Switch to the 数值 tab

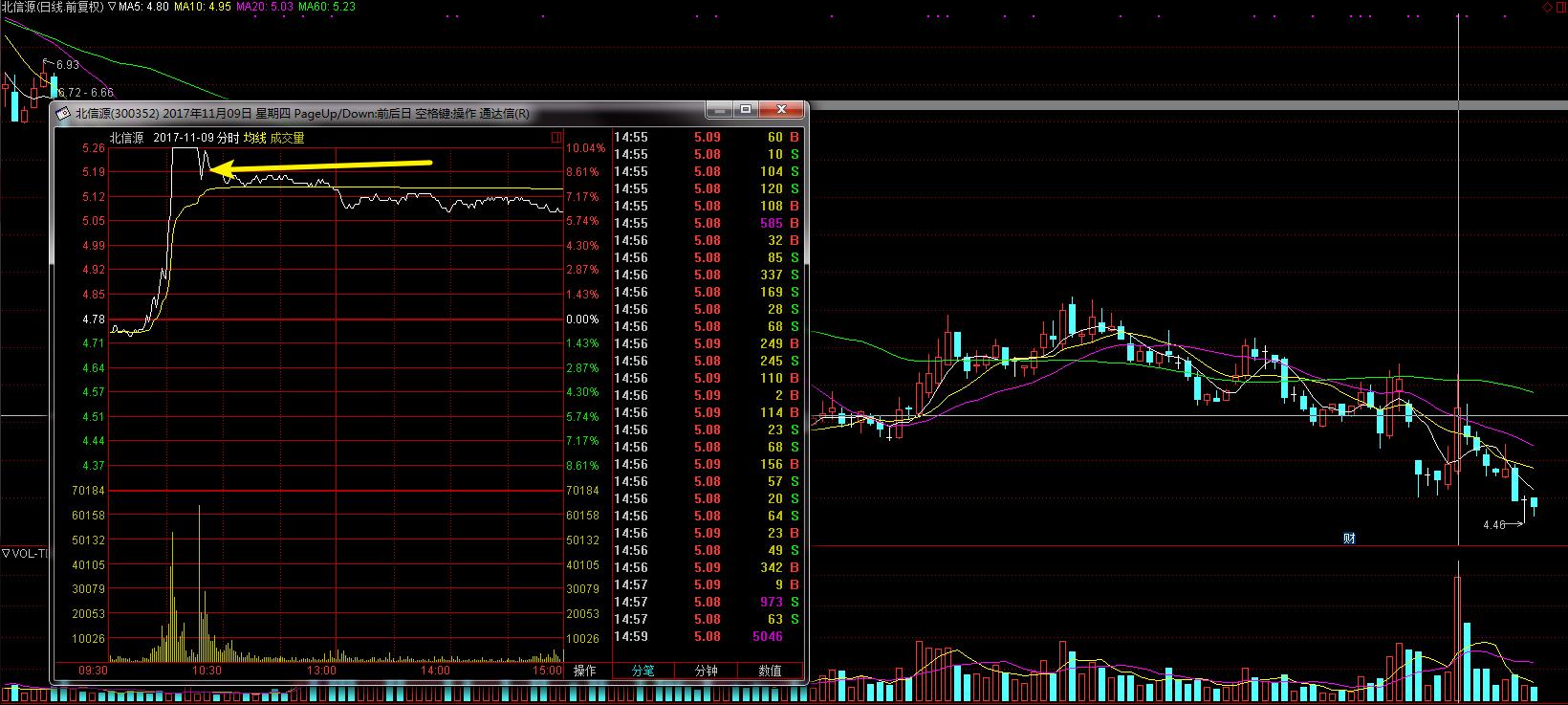click(770, 671)
